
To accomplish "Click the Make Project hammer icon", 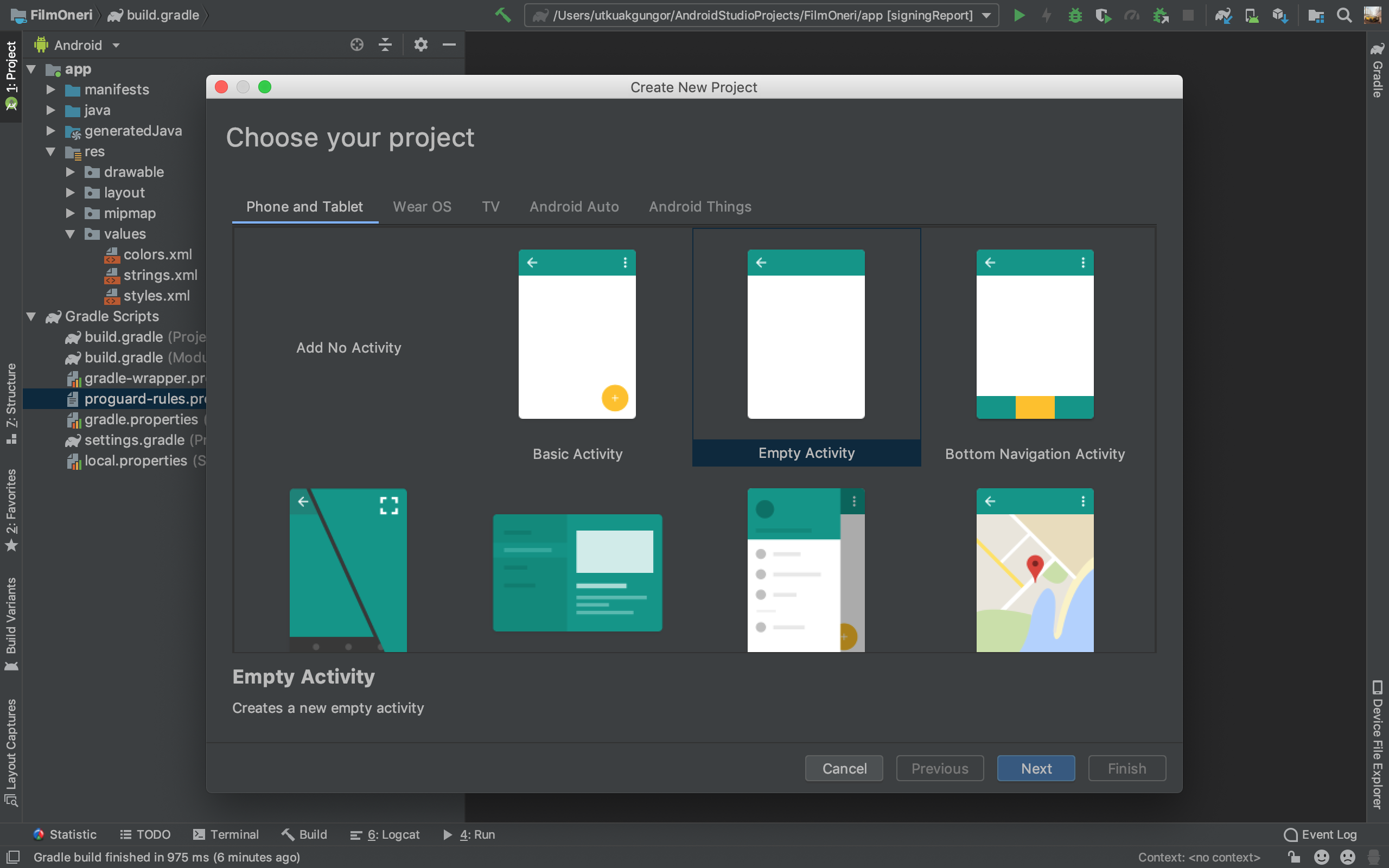I will click(503, 16).
